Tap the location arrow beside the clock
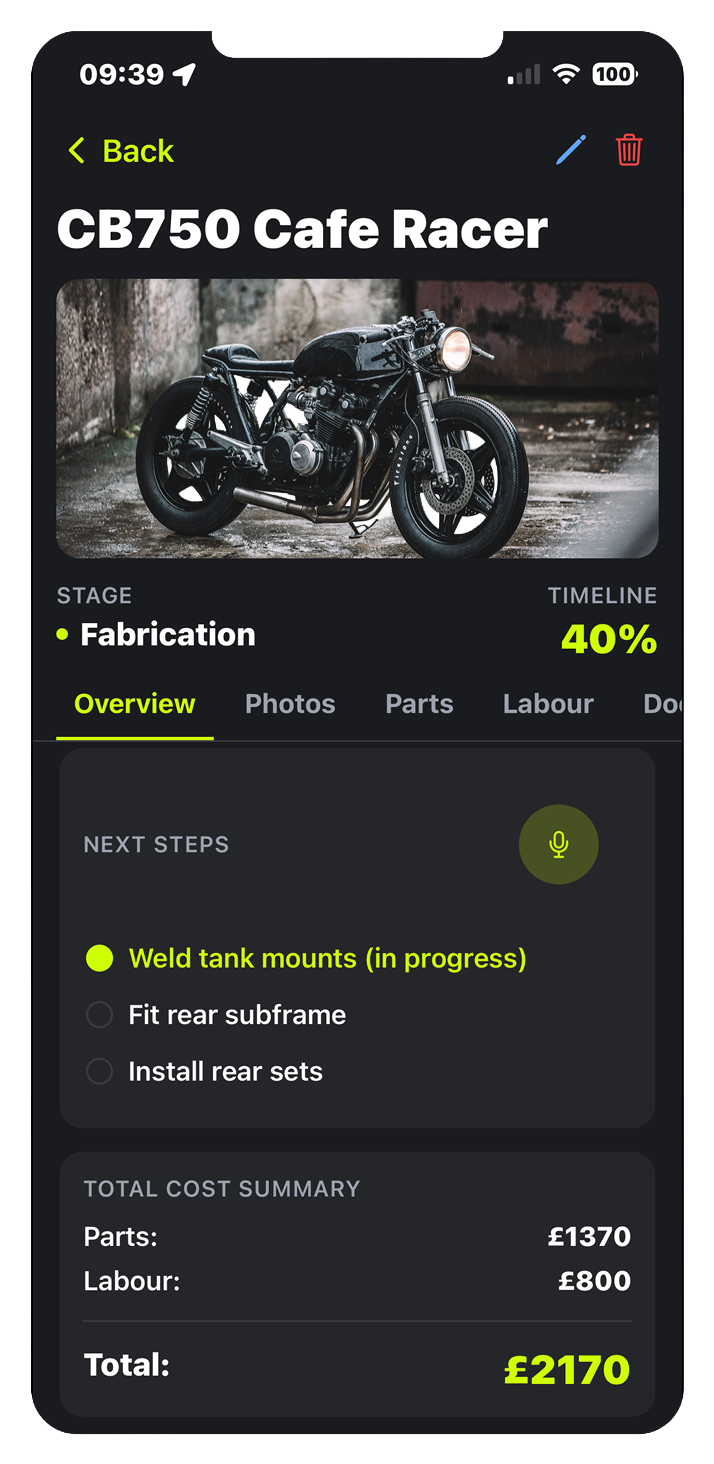714x1464 pixels. [x=184, y=74]
